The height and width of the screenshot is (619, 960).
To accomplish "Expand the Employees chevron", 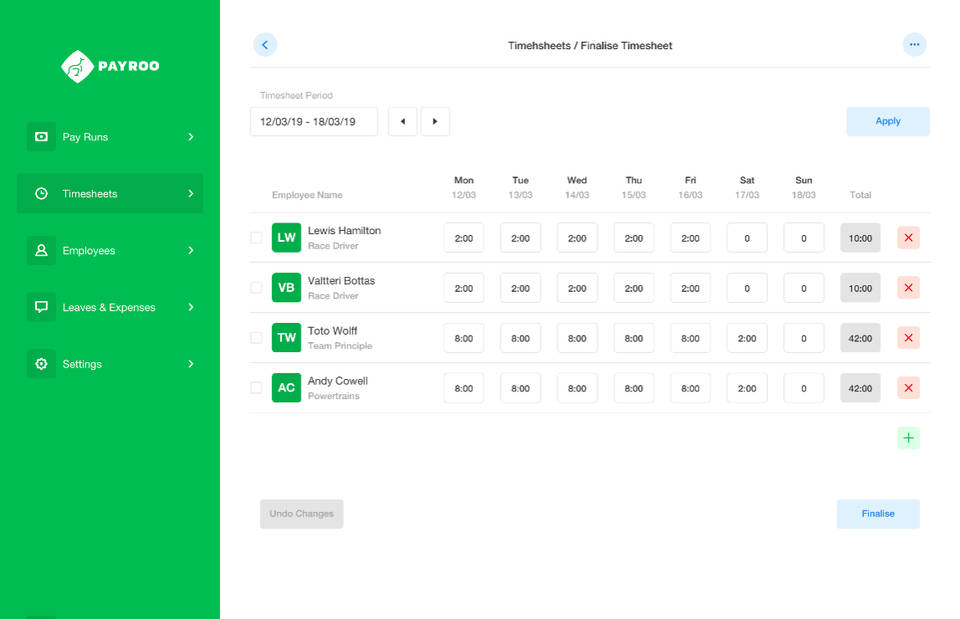I will [191, 250].
